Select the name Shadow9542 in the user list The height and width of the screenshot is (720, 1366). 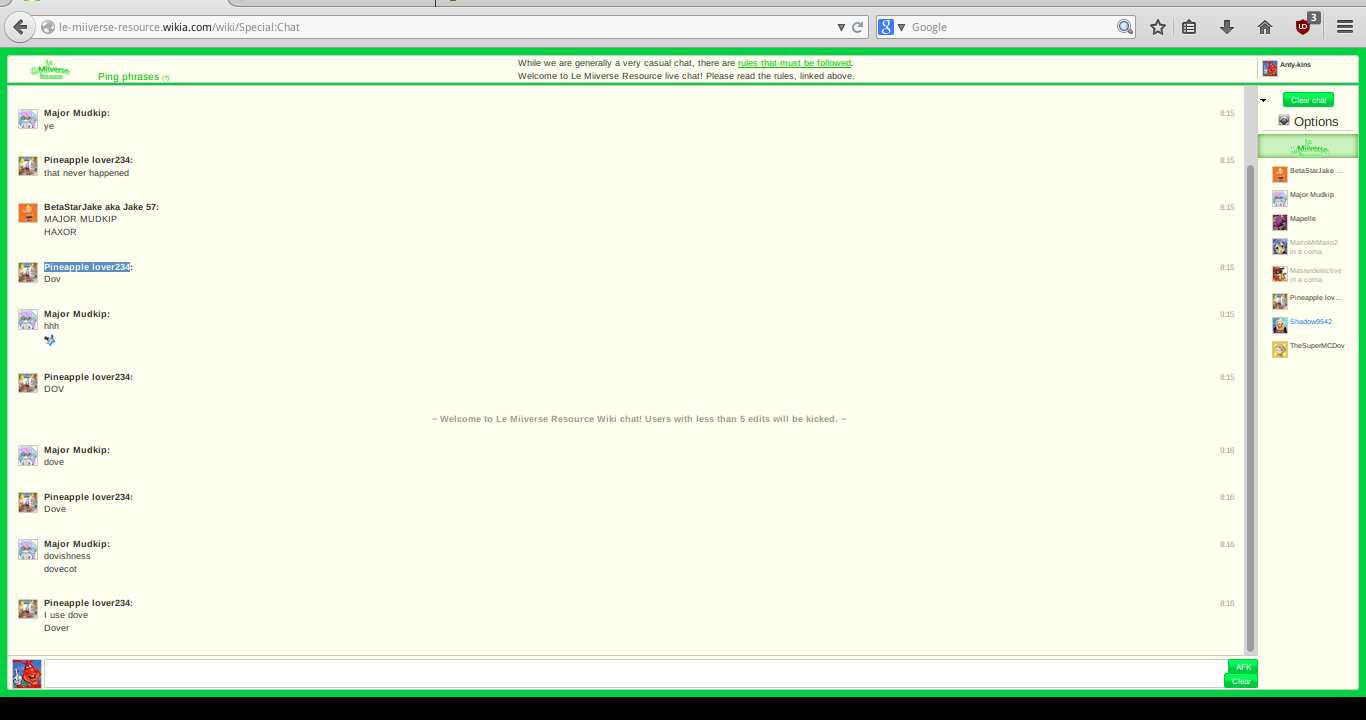[x=1311, y=322]
